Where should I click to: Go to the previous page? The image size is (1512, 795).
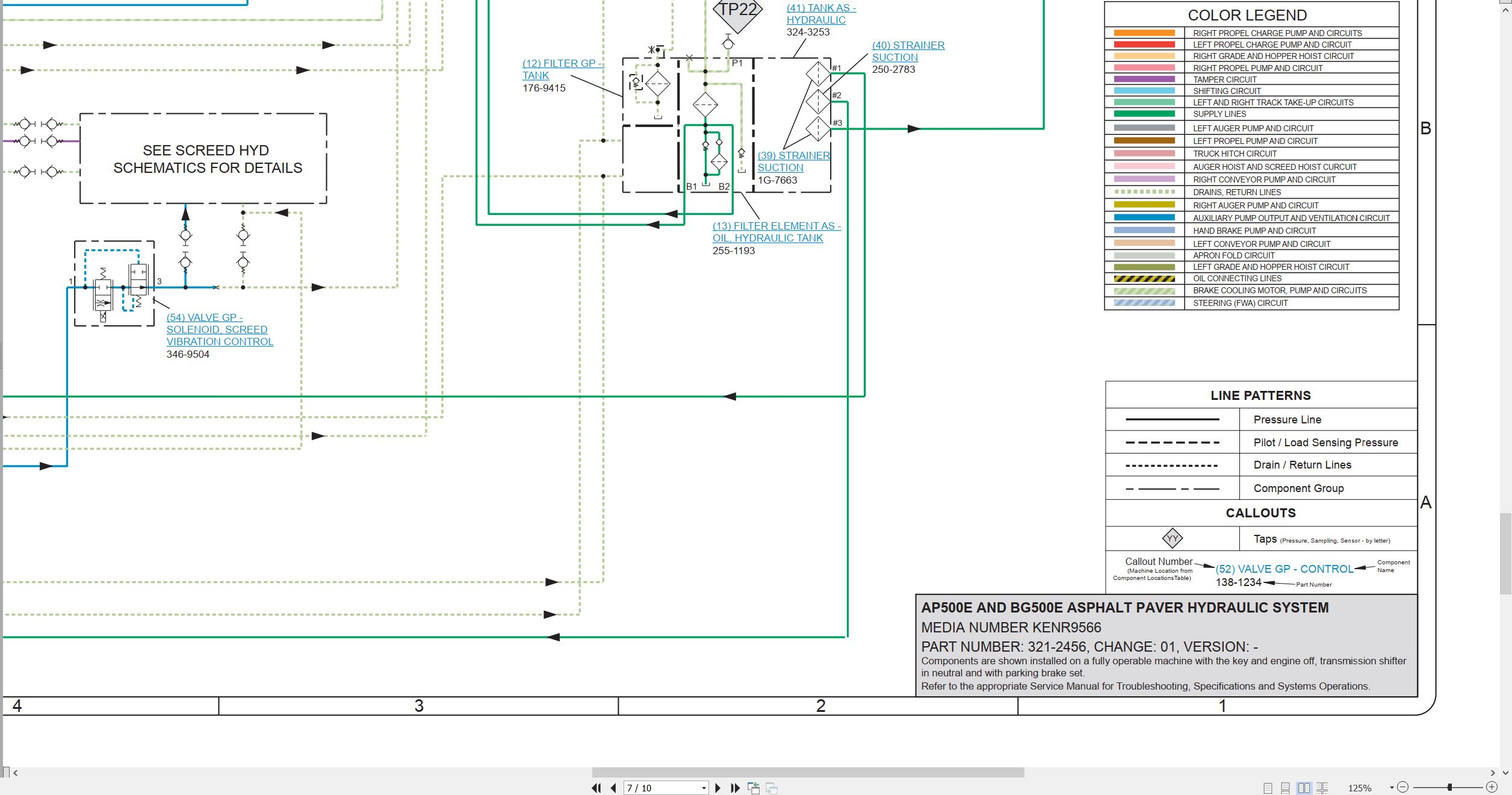(x=613, y=788)
